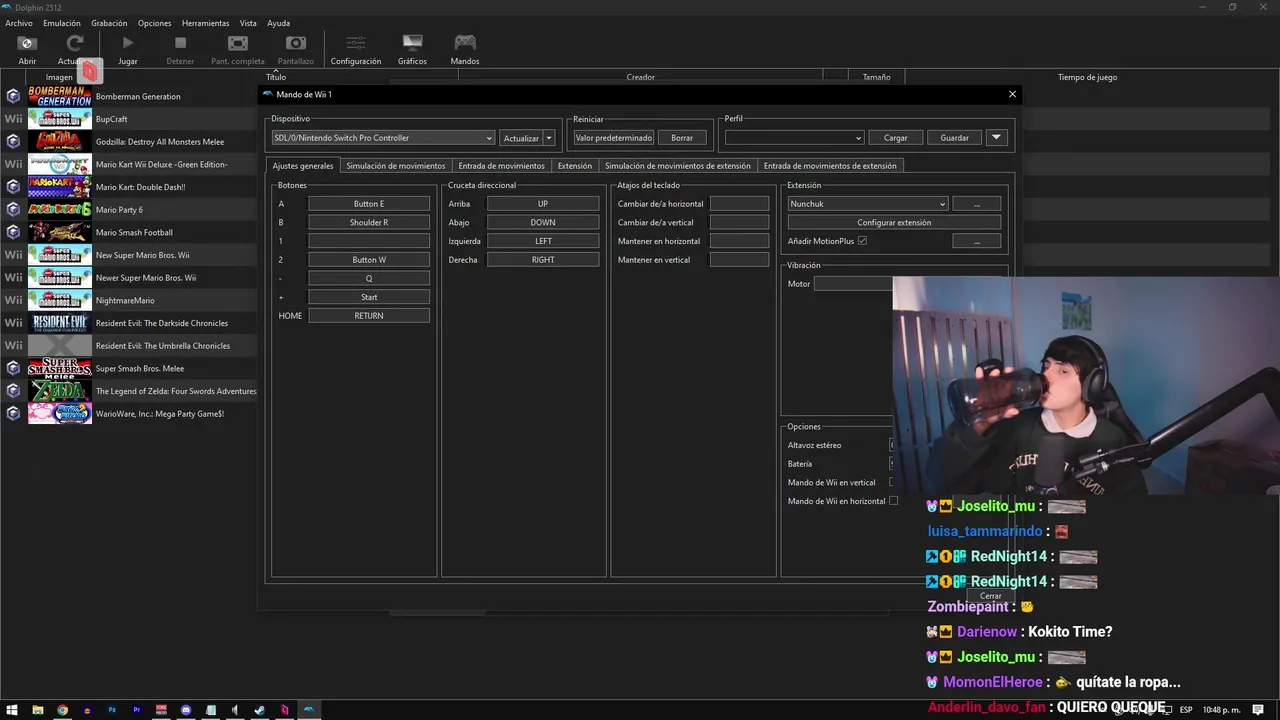Click the Actualizar device button
1280x720 pixels.
pos(521,138)
